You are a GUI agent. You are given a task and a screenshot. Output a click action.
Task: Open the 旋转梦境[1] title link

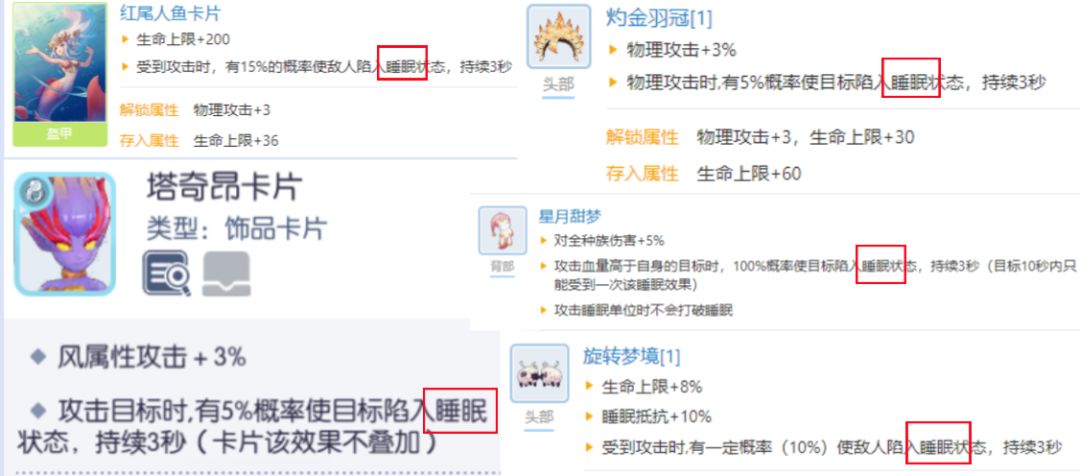[632, 357]
